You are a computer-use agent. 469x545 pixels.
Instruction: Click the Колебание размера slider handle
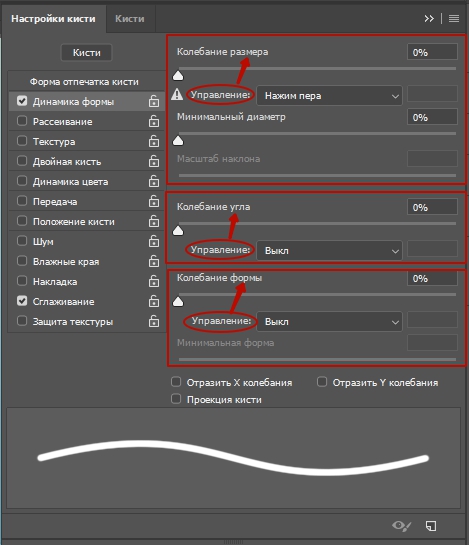coord(178,75)
